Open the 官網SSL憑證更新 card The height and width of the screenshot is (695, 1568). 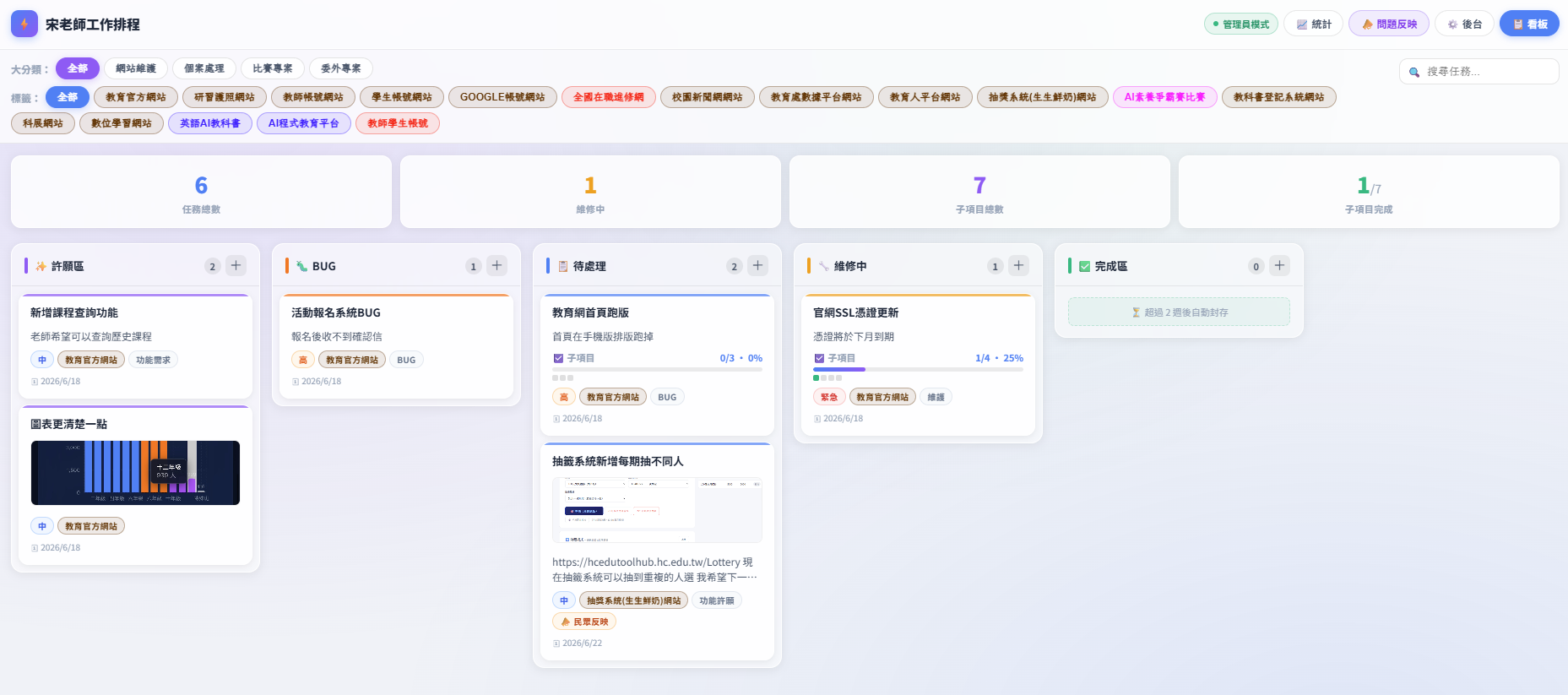tap(918, 365)
